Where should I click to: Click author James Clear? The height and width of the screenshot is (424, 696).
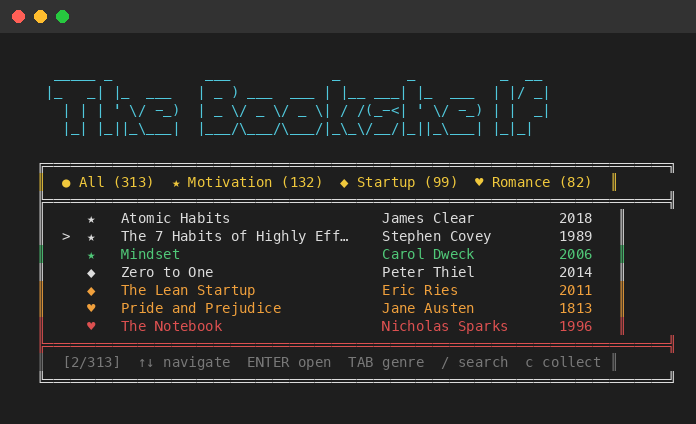[428, 218]
